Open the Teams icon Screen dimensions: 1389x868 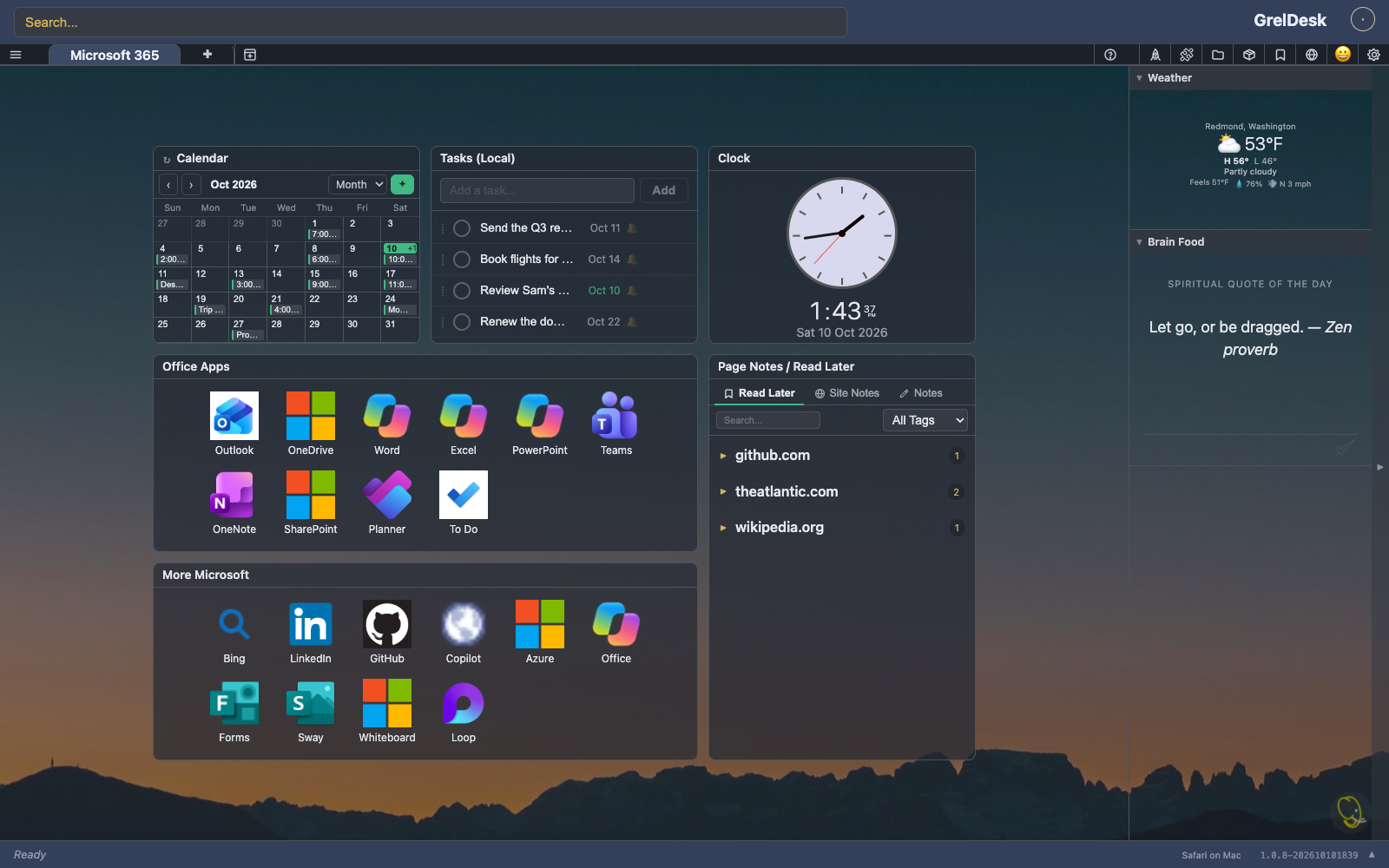click(x=616, y=416)
